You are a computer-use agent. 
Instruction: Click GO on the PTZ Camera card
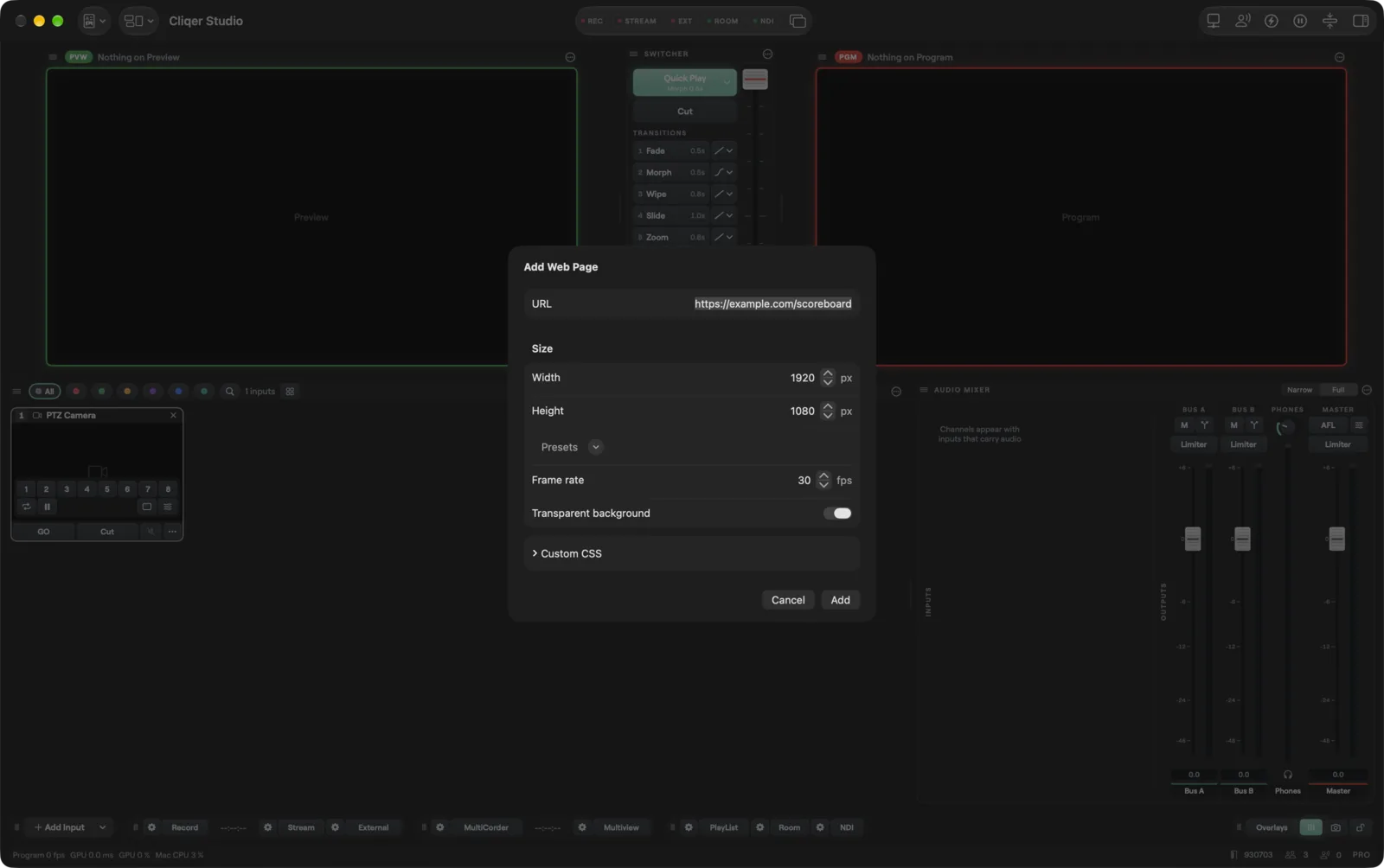point(43,532)
